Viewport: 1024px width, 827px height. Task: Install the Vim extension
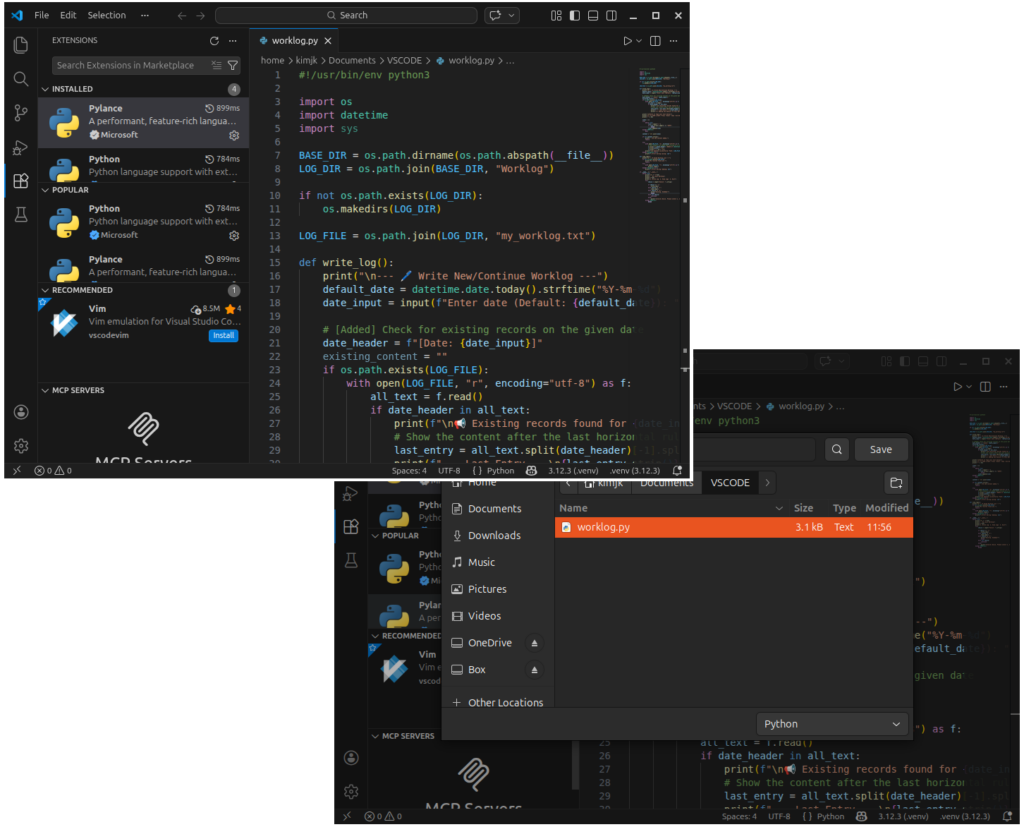pos(224,335)
